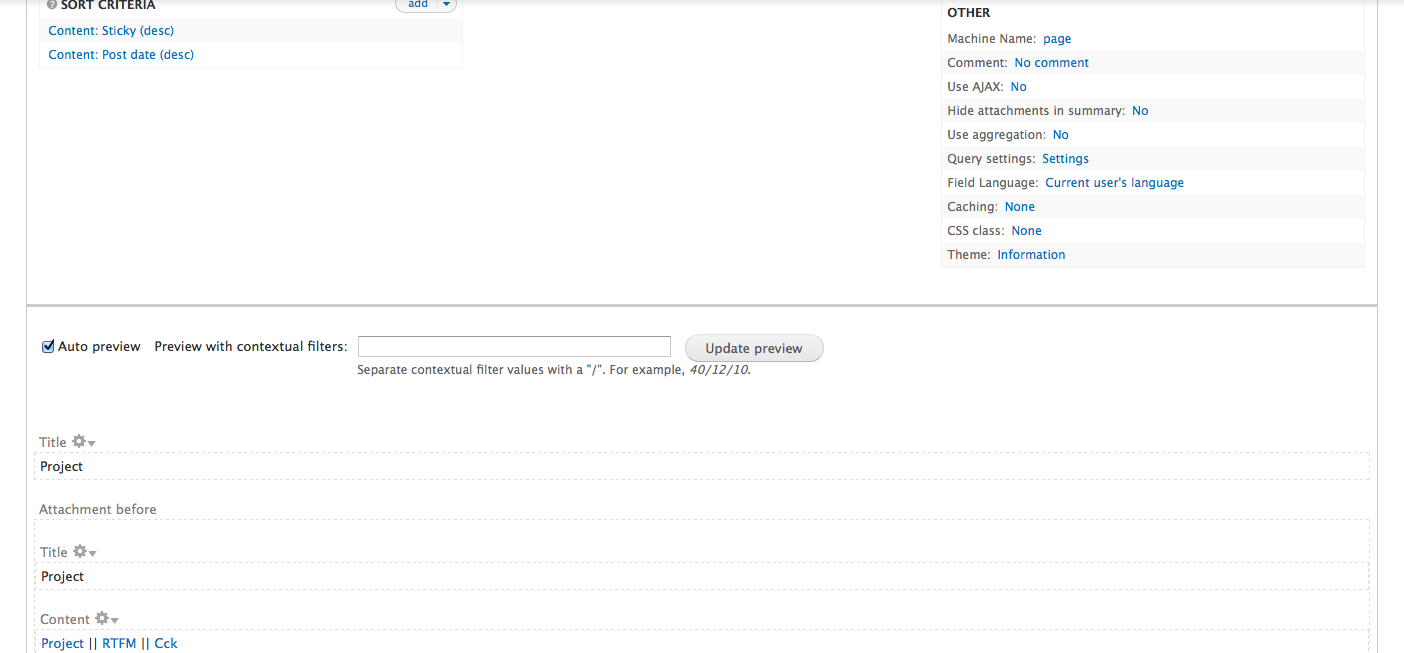Screen dimensions: 1404x653
Task: Open the Caching setting showing None
Action: click(x=1019, y=207)
